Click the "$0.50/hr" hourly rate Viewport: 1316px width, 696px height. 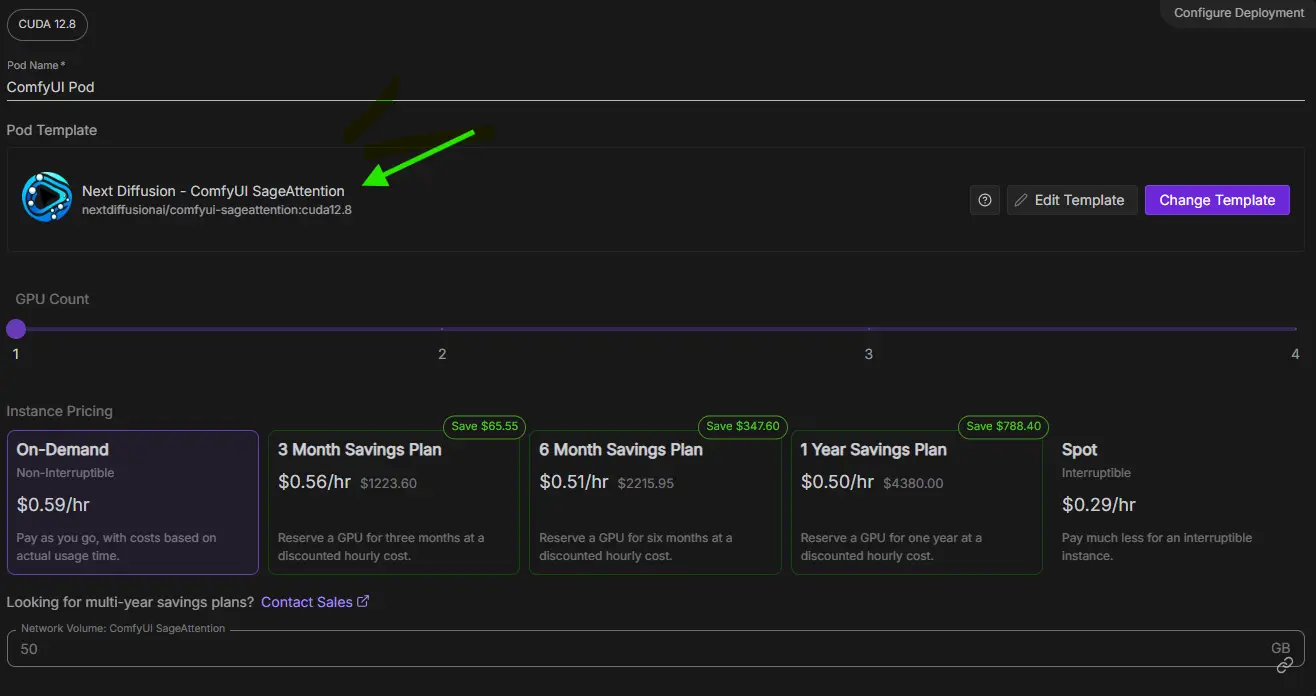tap(837, 482)
